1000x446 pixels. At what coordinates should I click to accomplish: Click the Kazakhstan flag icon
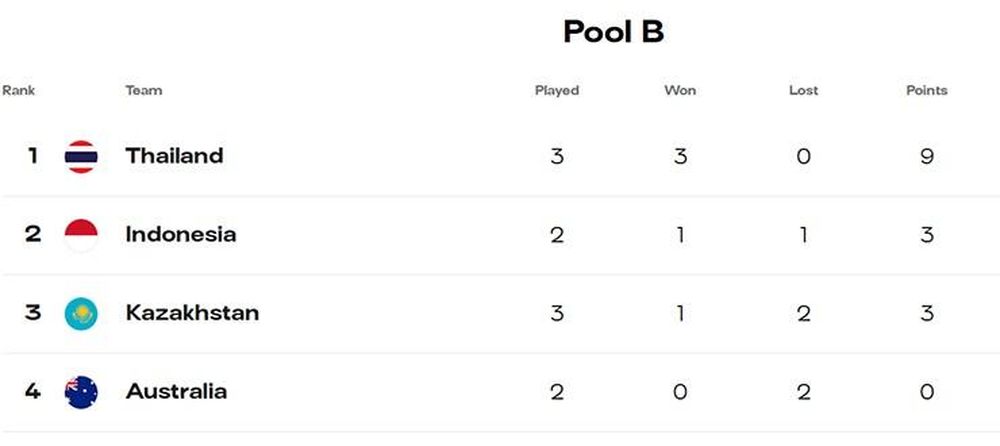[x=81, y=313]
